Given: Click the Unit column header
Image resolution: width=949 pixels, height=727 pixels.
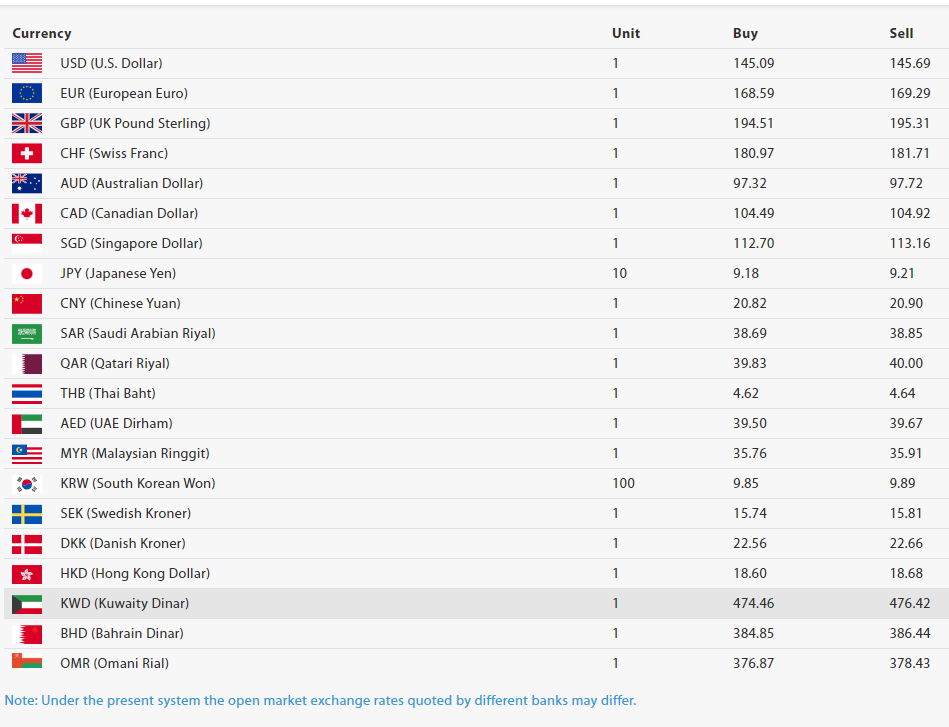Looking at the screenshot, I should coord(626,33).
